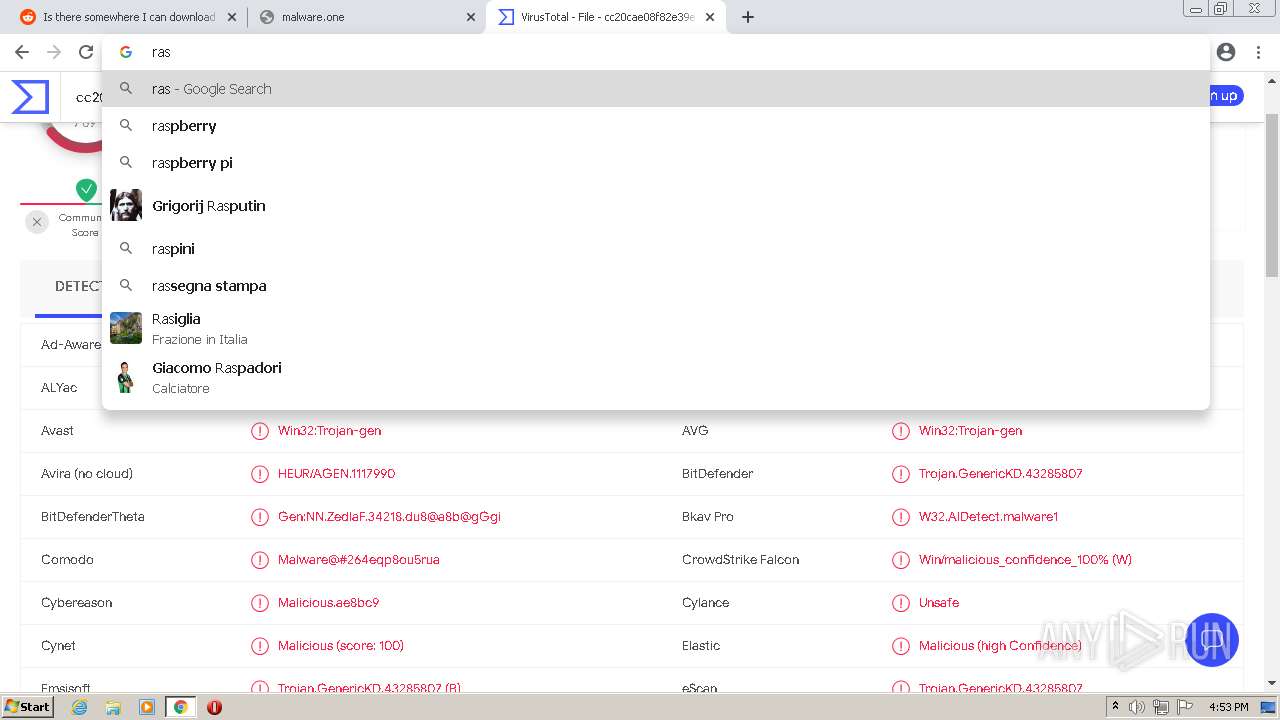Click the Chrome taskbar icon
This screenshot has width=1280, height=720.
(x=180, y=707)
